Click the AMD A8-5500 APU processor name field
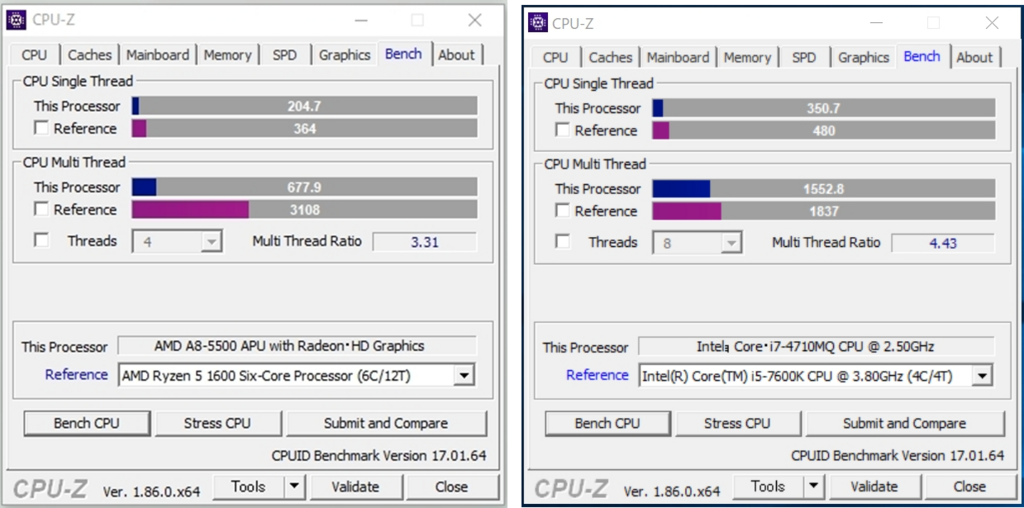The image size is (1024, 508). click(x=297, y=346)
